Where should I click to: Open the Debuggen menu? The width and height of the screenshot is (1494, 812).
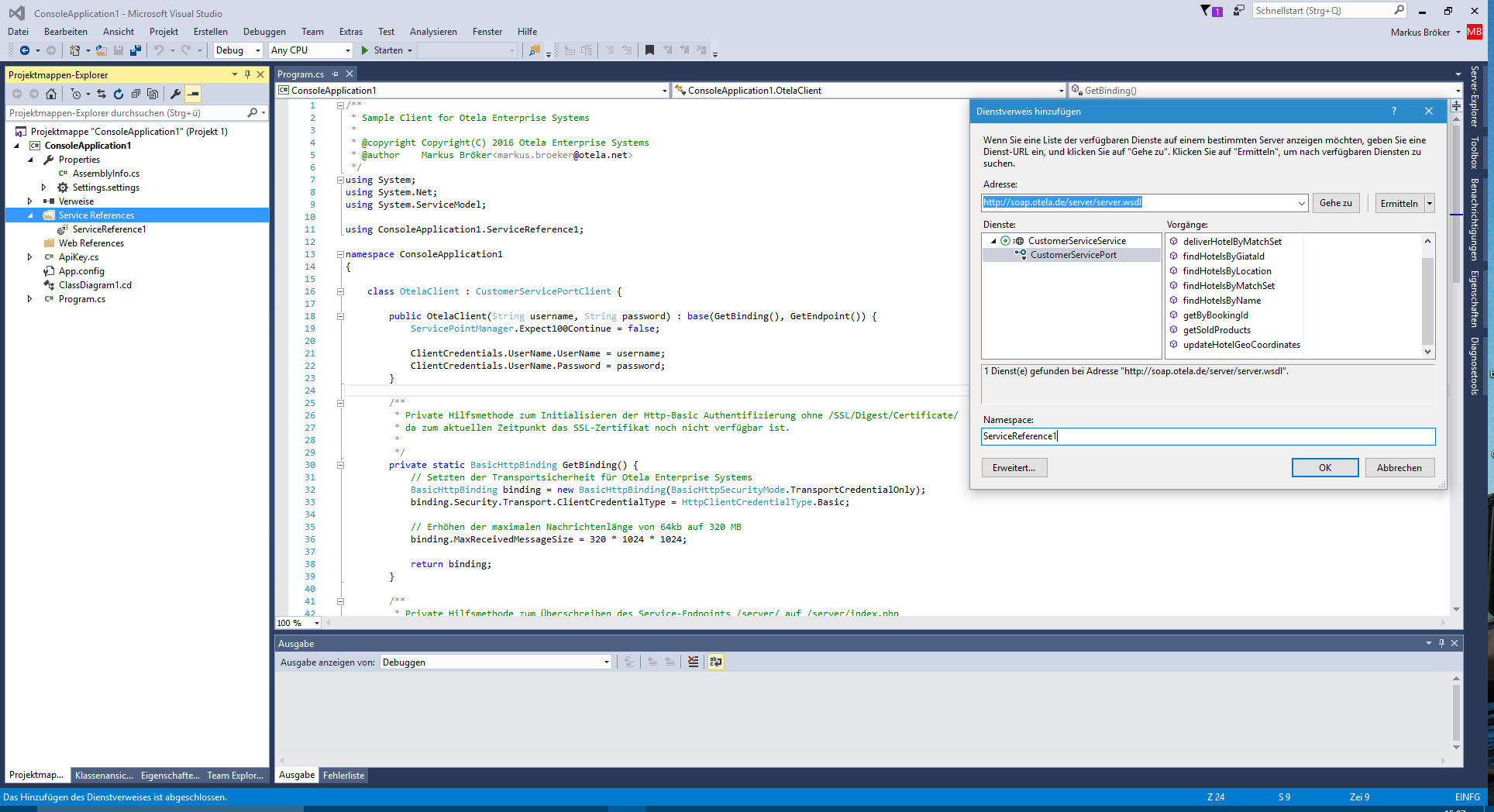(263, 31)
